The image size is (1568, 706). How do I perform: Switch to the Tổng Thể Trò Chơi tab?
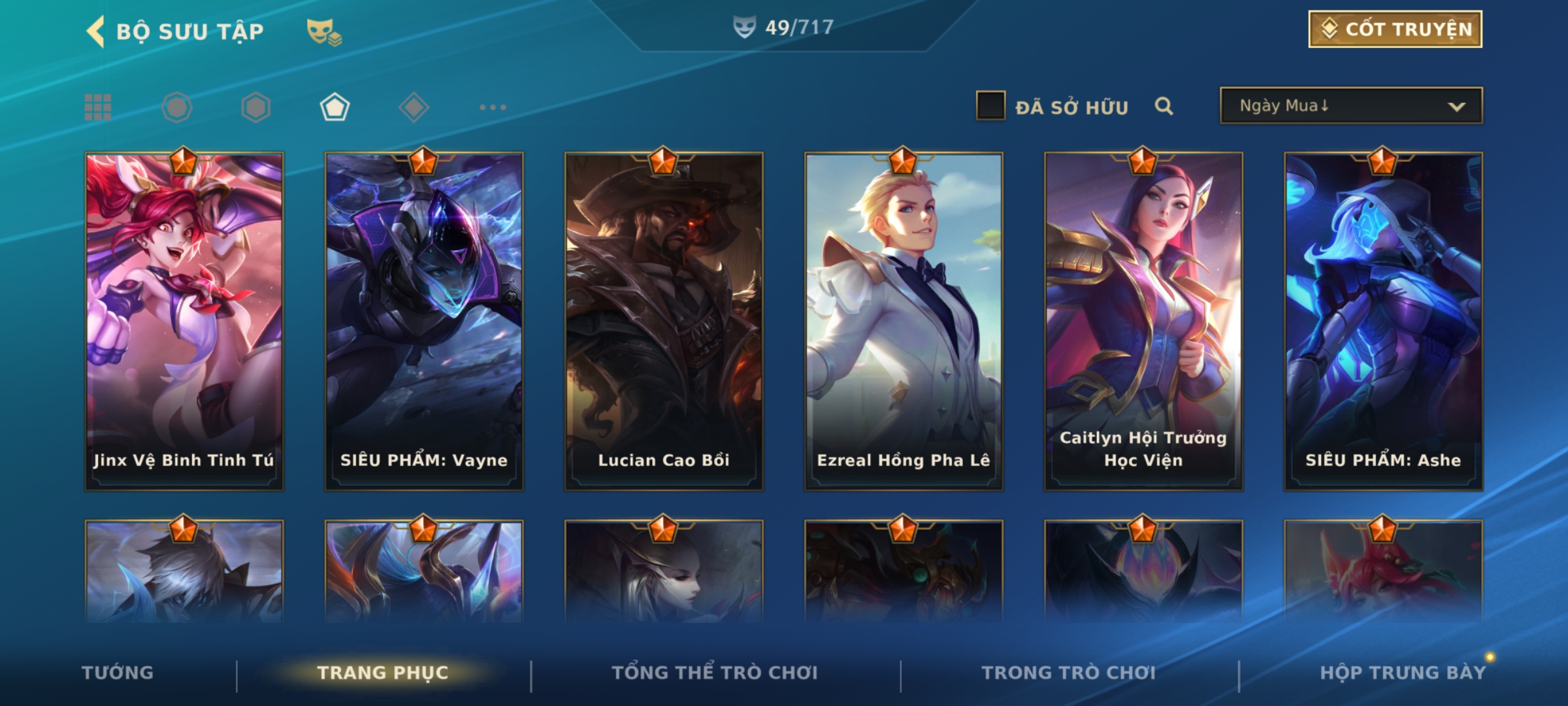[x=715, y=673]
